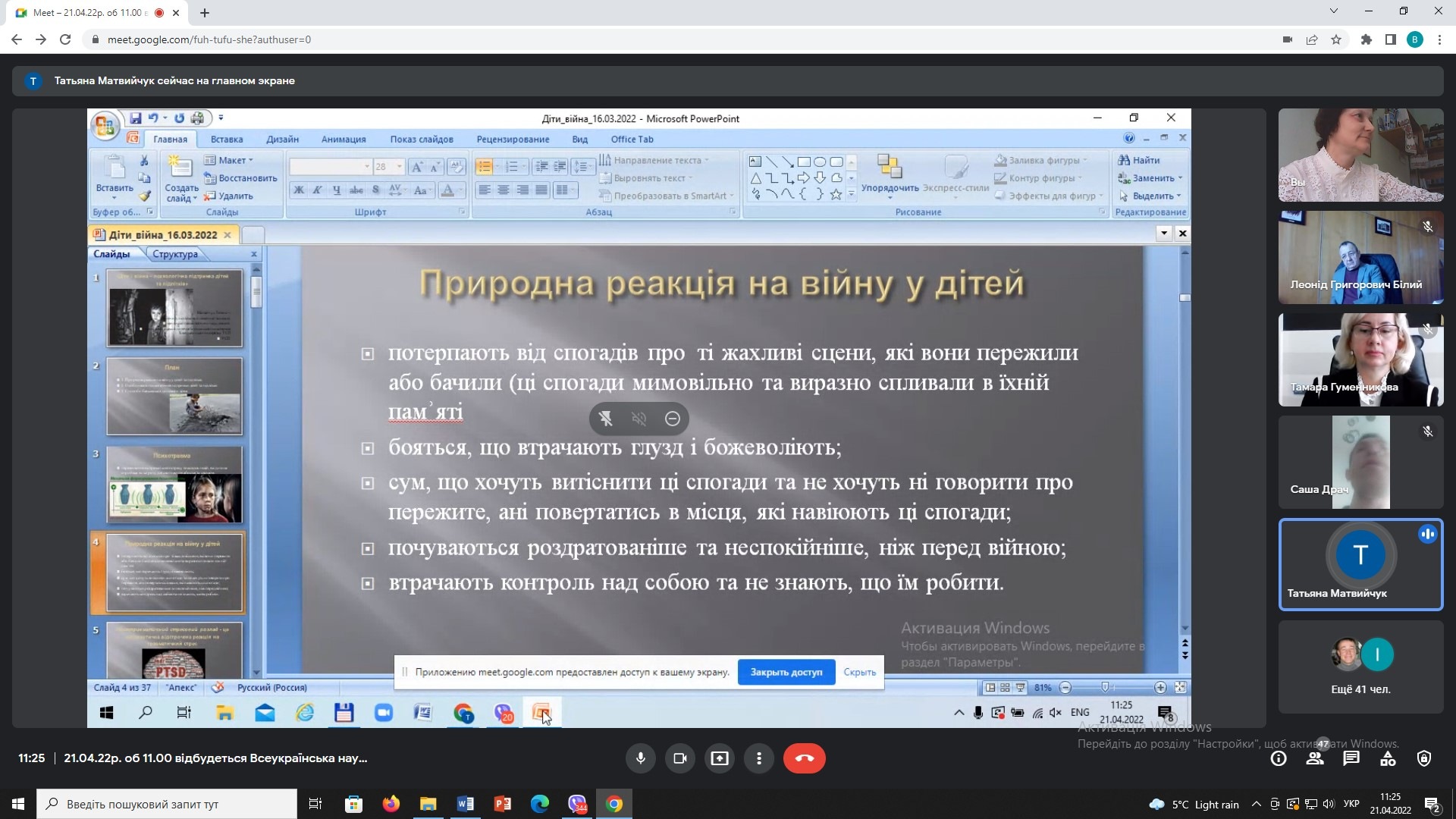Toggle the chat with everyone panel
The width and height of the screenshot is (1456, 819).
(x=1351, y=758)
